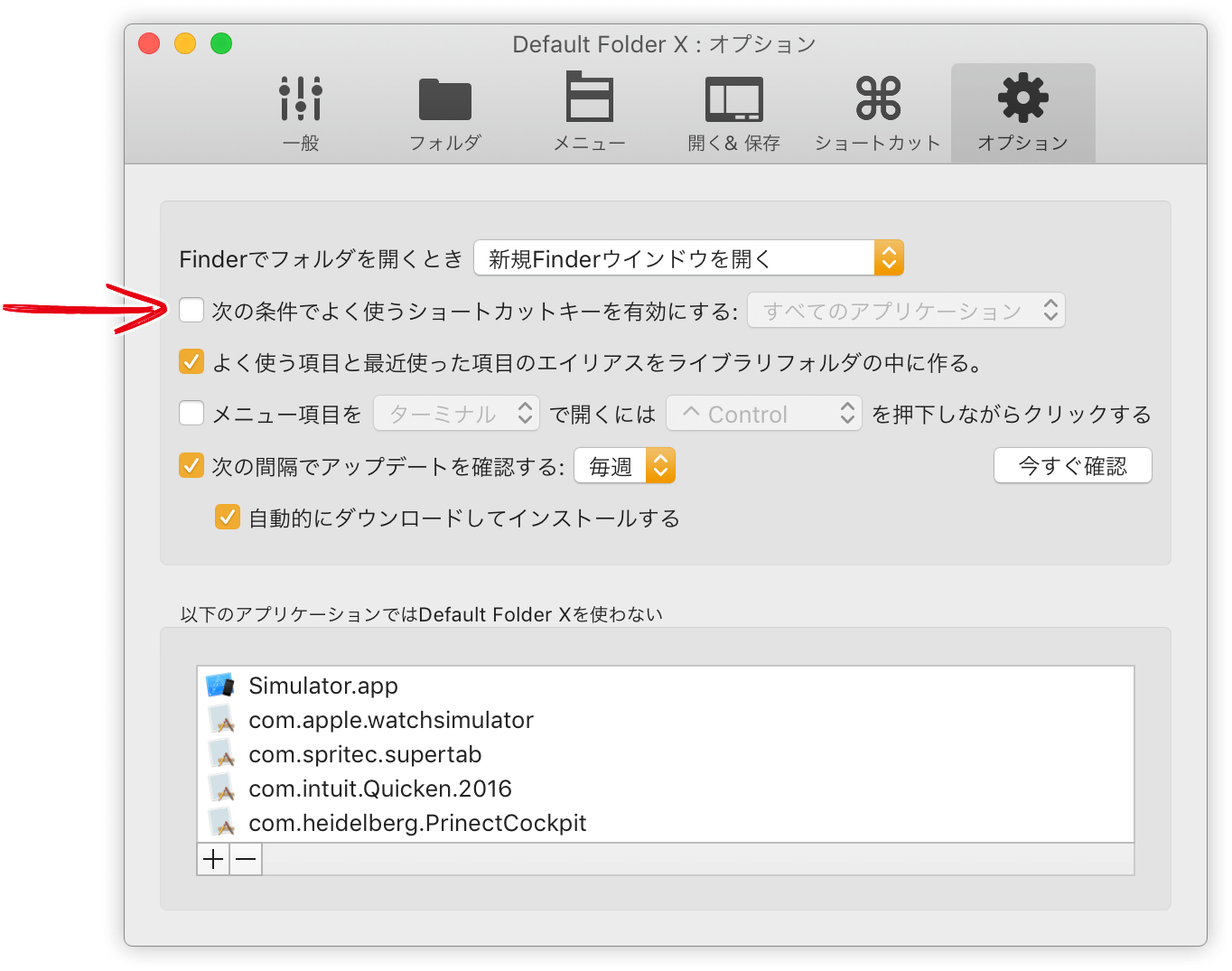Click the 今すぐ確認 button
The image size is (1232, 971).
click(1073, 466)
